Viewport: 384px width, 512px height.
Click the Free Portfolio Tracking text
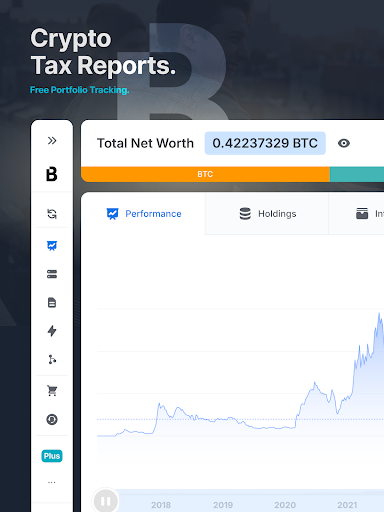[x=79, y=90]
